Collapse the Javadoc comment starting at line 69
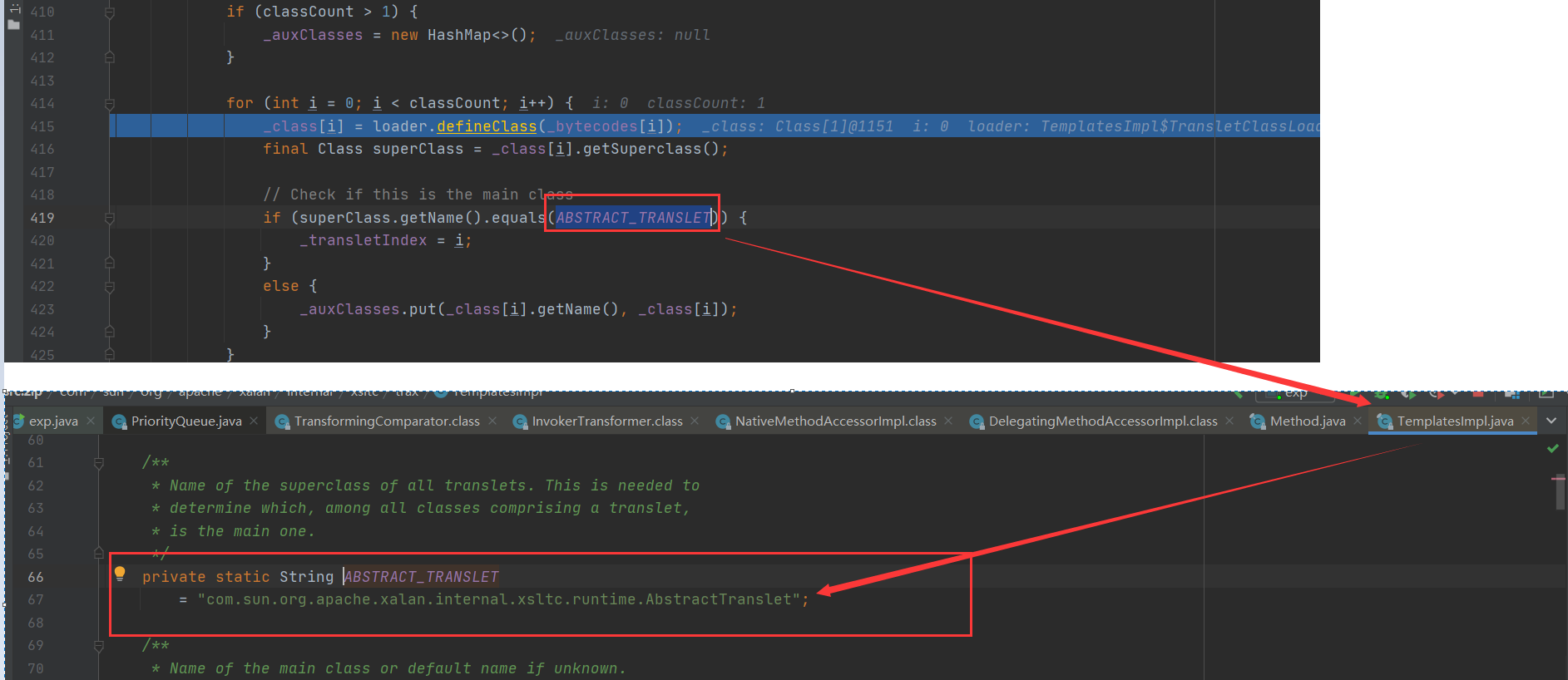The image size is (1568, 680). (99, 646)
